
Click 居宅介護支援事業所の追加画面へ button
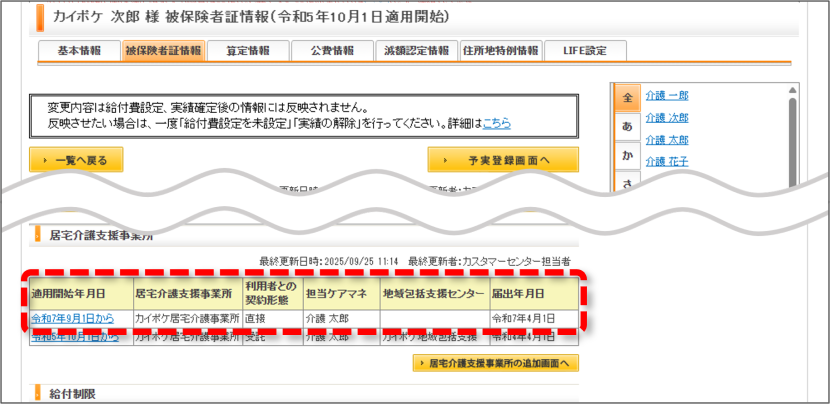(x=495, y=363)
